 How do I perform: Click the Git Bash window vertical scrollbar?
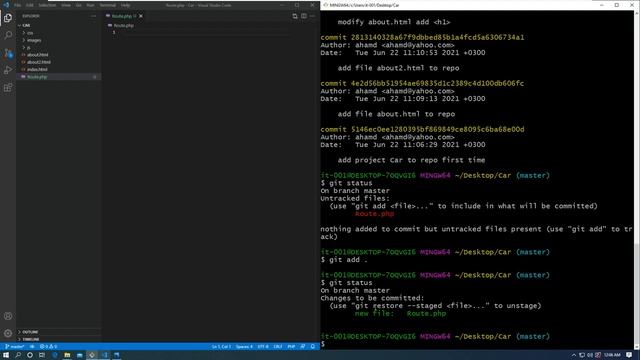[x=636, y=180]
